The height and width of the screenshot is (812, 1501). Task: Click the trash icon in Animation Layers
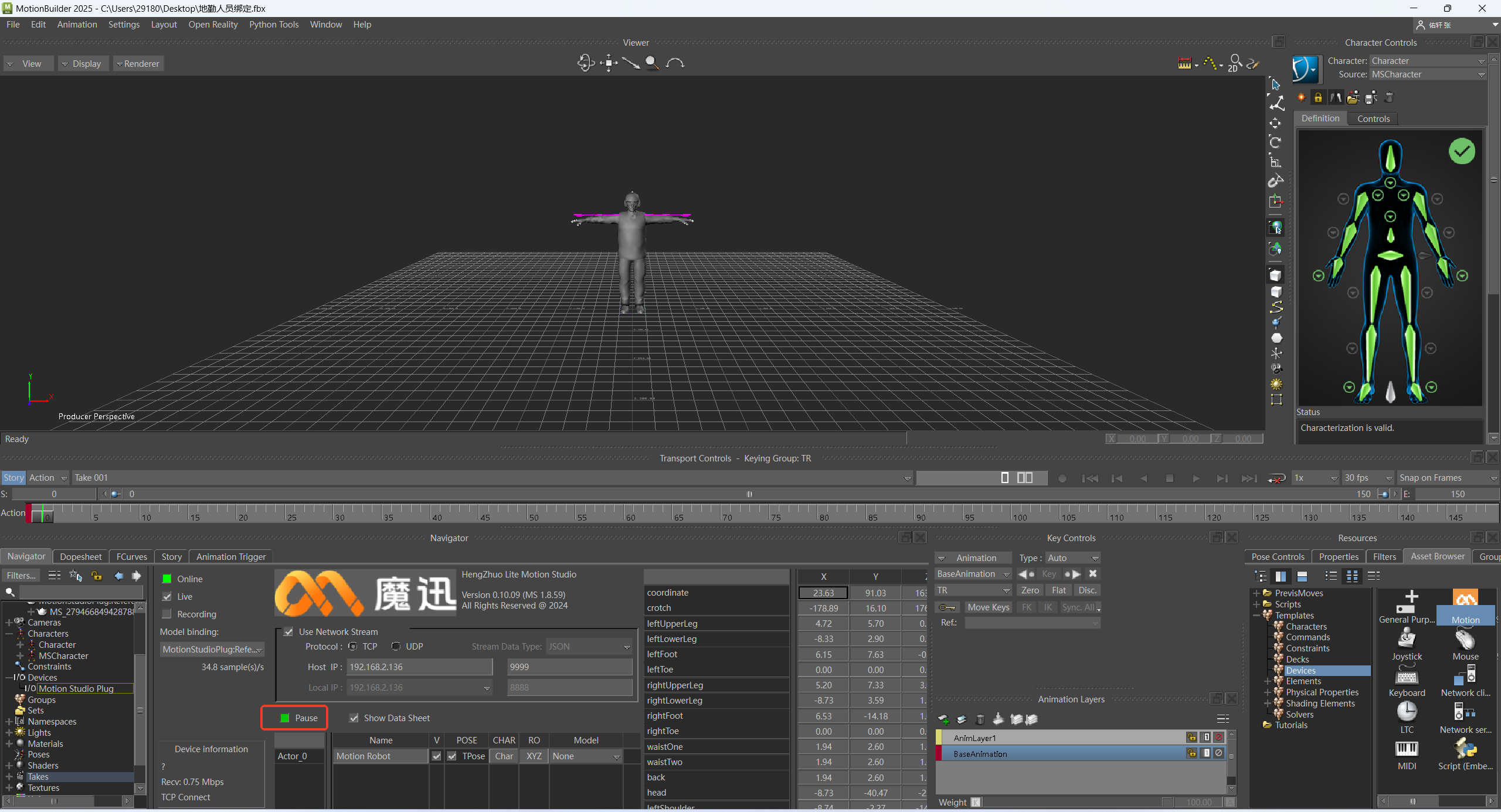[980, 719]
